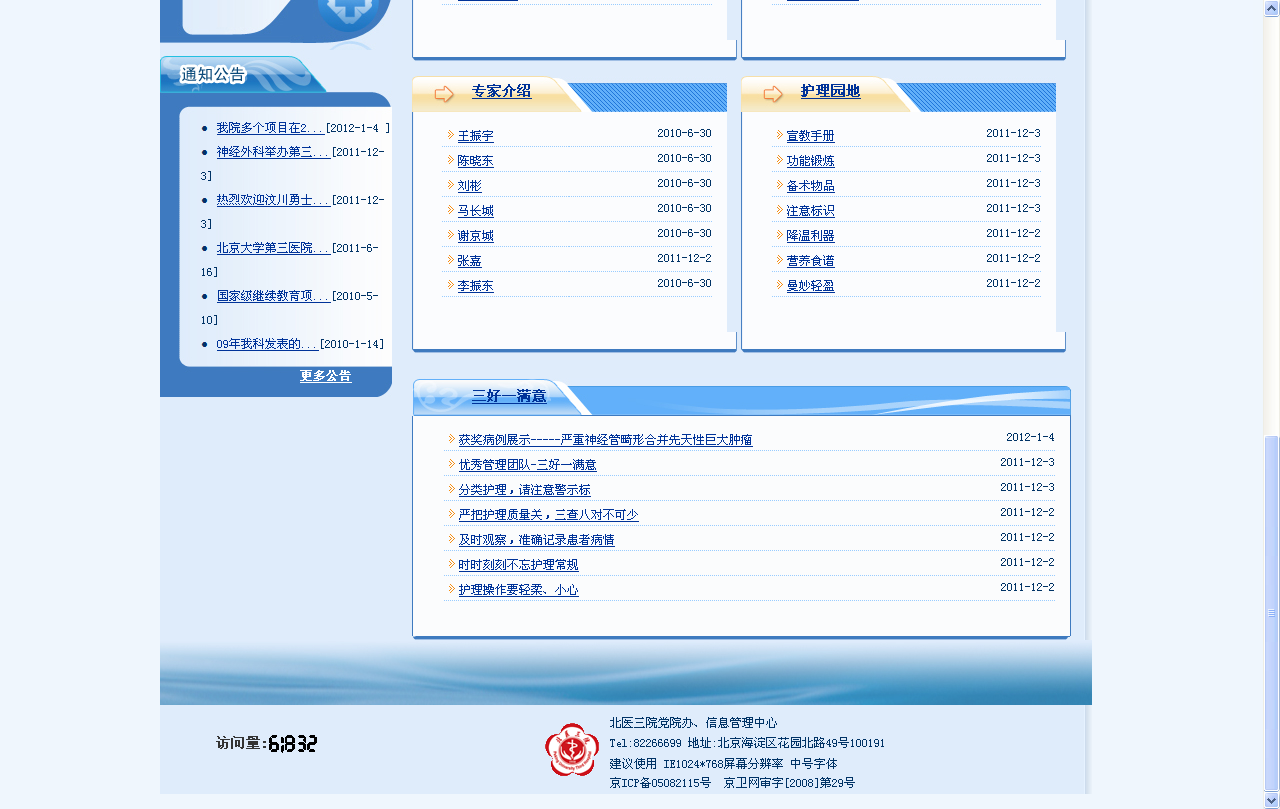Select the expert link 陈晓东

[x=476, y=160]
